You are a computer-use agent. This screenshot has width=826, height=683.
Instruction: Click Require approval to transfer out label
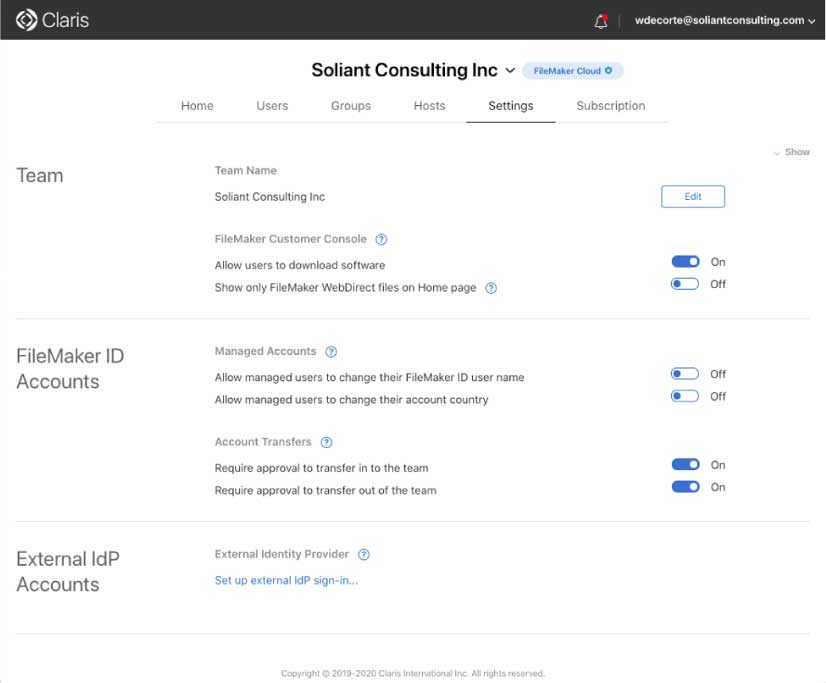point(326,491)
